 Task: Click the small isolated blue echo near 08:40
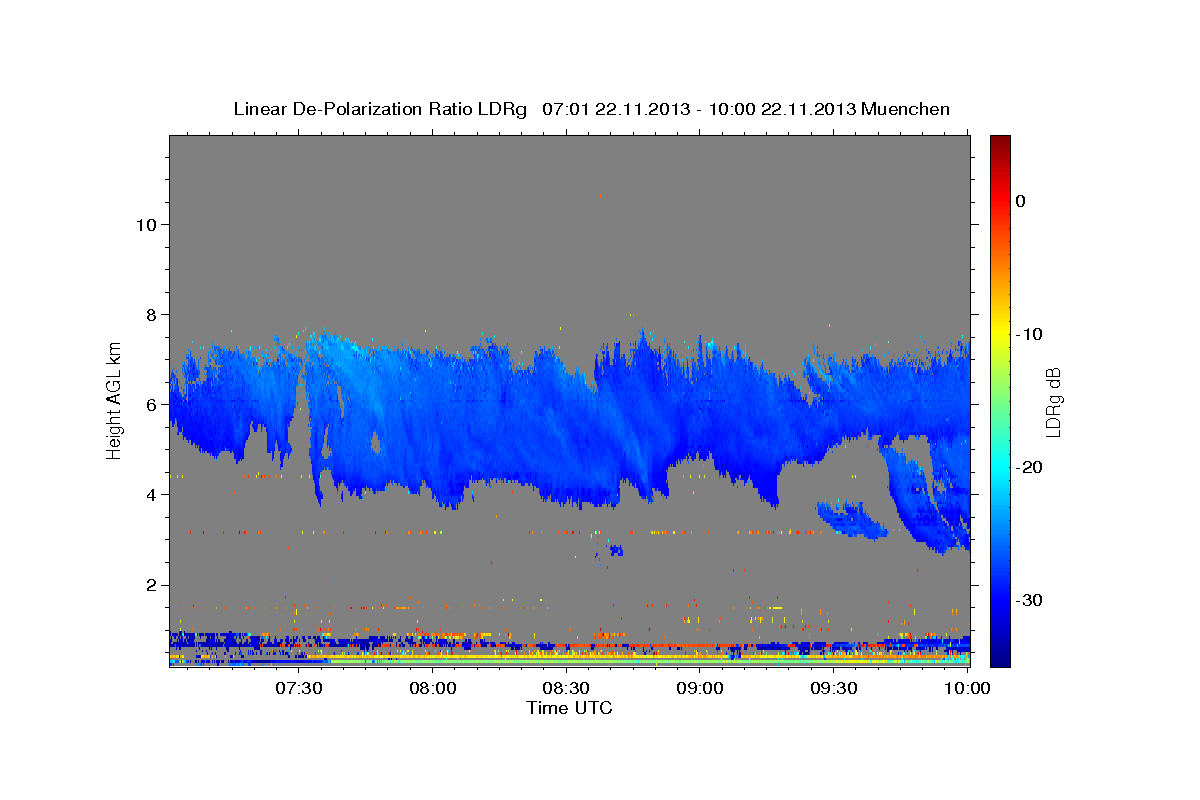click(615, 551)
